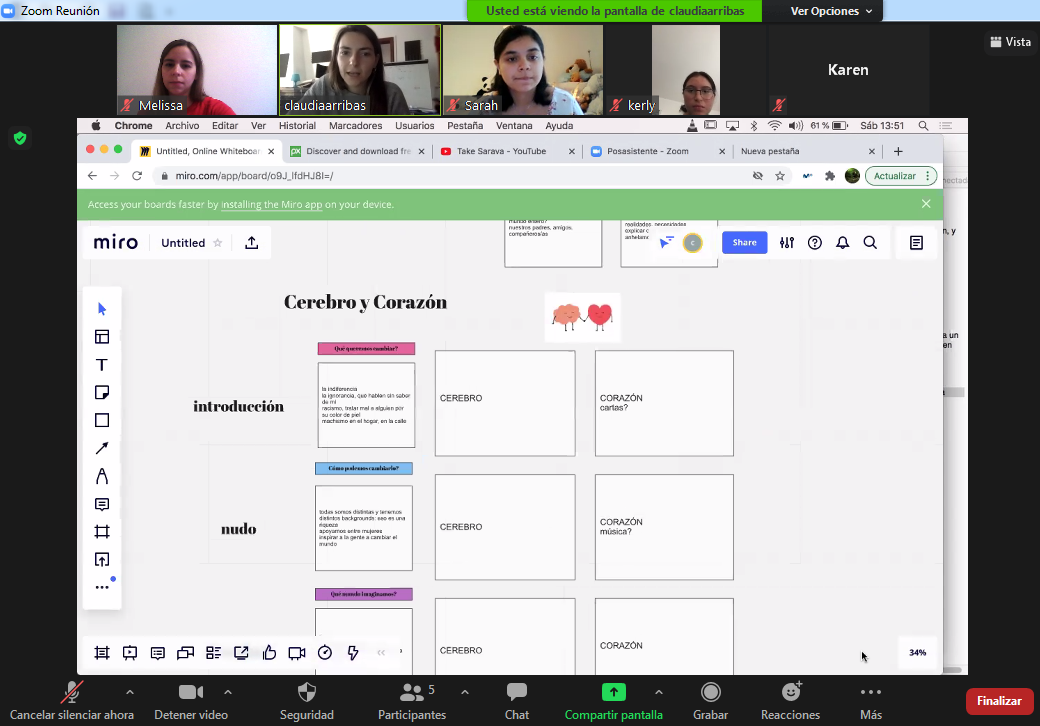The image size is (1040, 726).
Task: Open the Historial menu
Action: click(x=297, y=125)
